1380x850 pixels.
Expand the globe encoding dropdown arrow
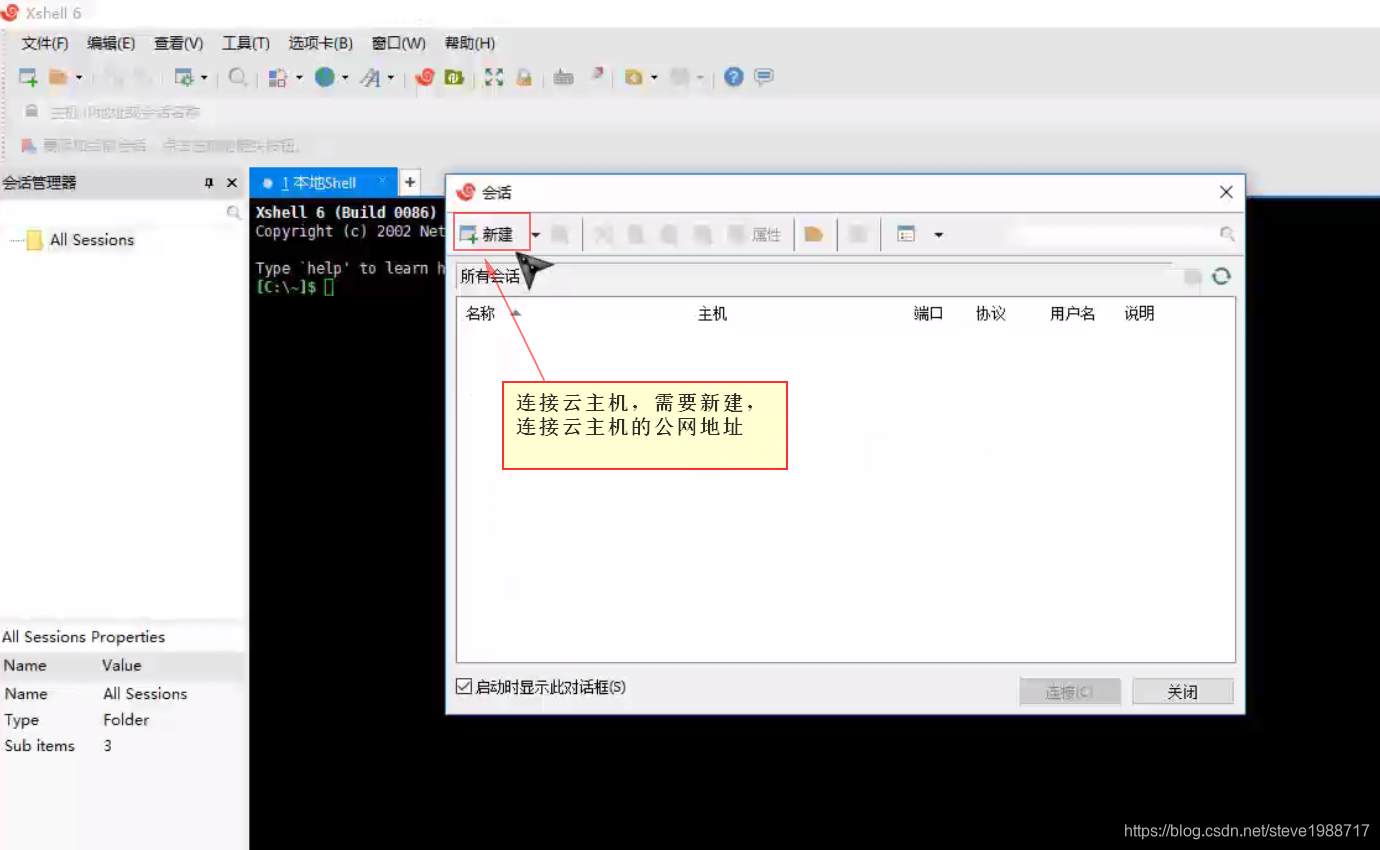pyautogui.click(x=345, y=78)
